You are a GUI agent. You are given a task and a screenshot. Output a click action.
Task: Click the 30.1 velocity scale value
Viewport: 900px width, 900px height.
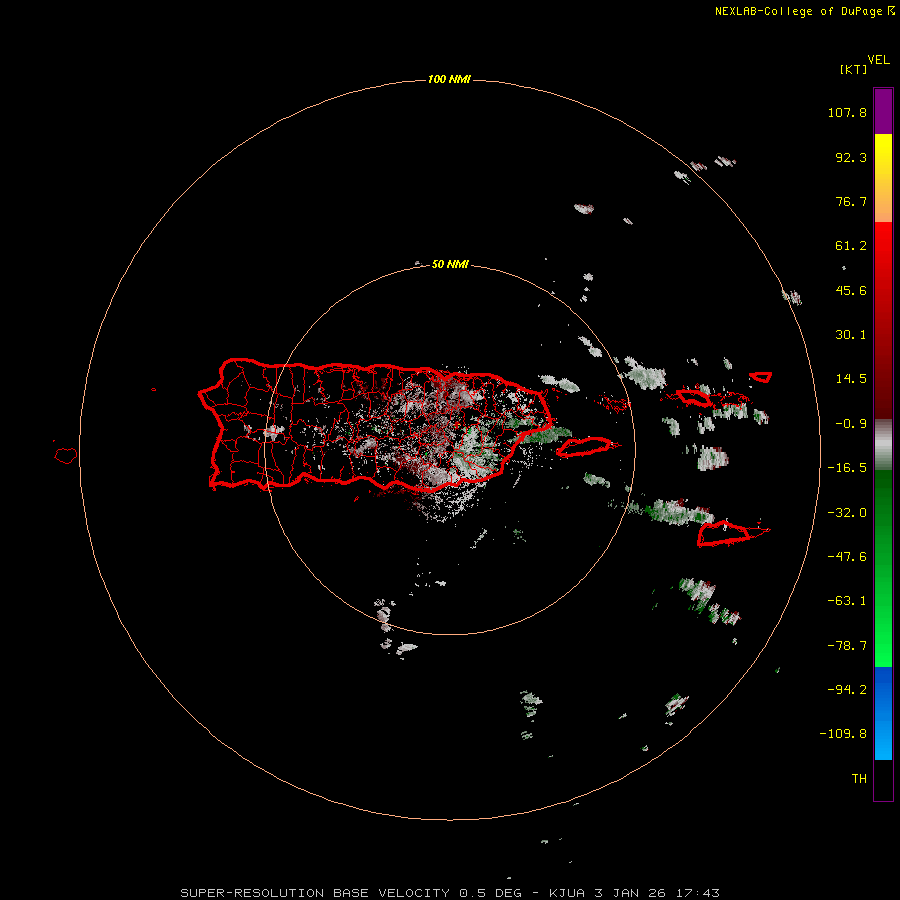coord(851,335)
